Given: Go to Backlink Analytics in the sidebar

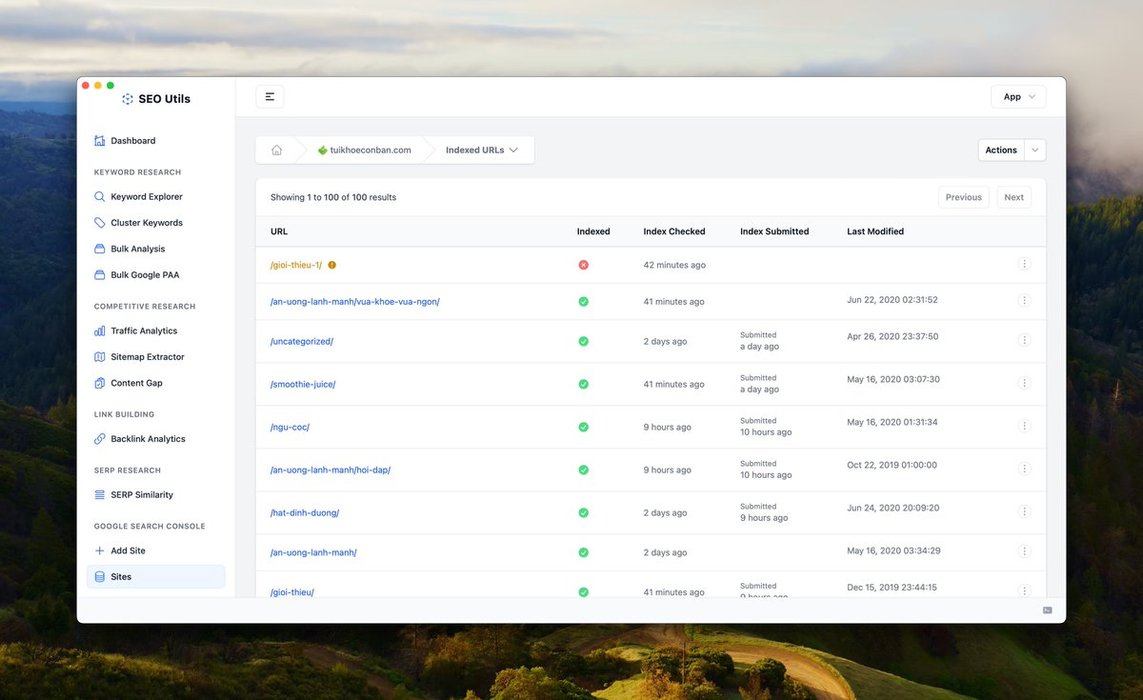Looking at the screenshot, I should click(x=147, y=439).
